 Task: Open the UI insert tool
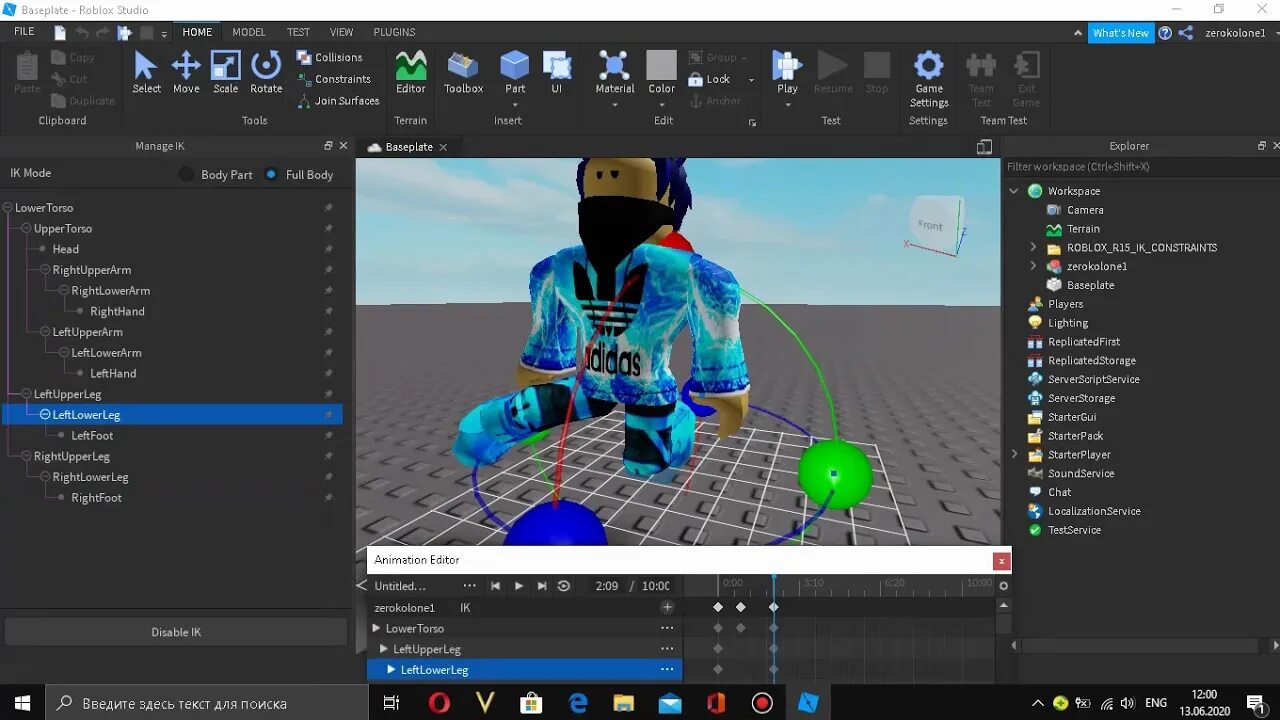[557, 73]
